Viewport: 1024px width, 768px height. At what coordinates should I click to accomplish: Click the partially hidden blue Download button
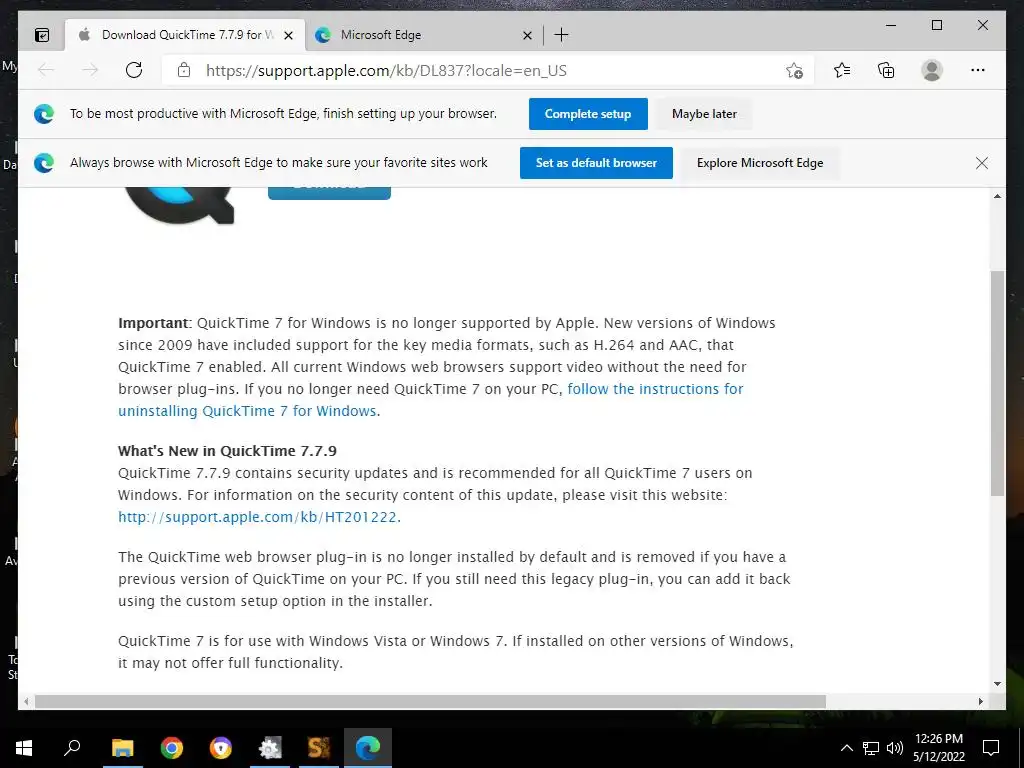tap(329, 193)
